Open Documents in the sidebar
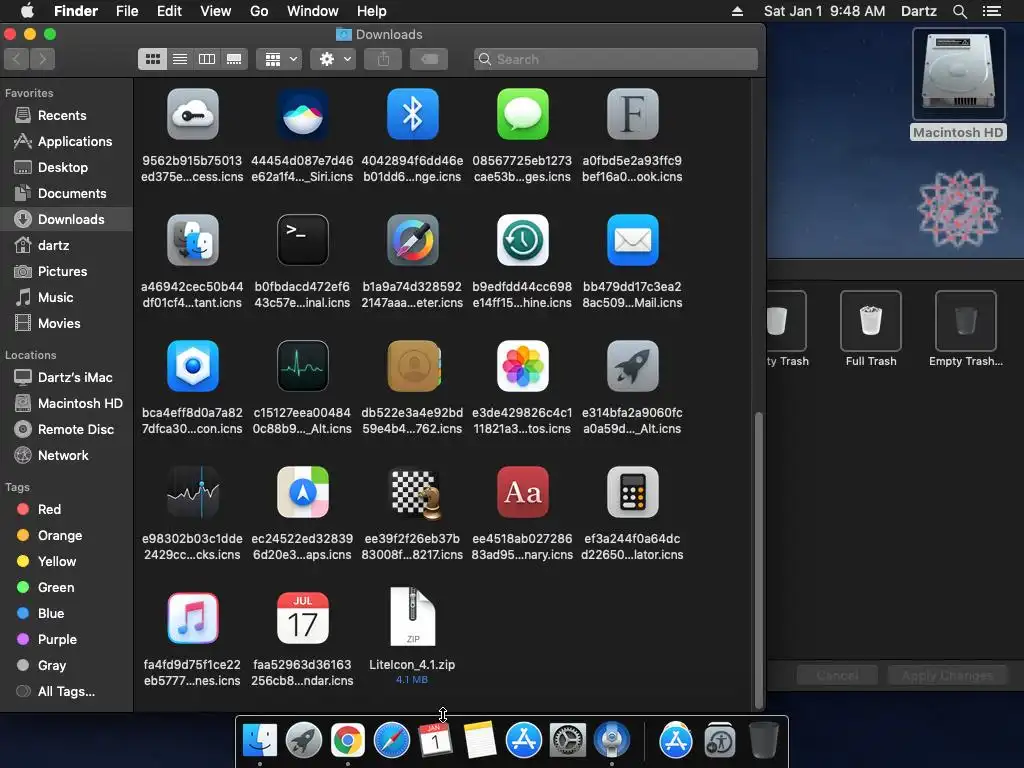This screenshot has height=768, width=1024. coord(66,193)
